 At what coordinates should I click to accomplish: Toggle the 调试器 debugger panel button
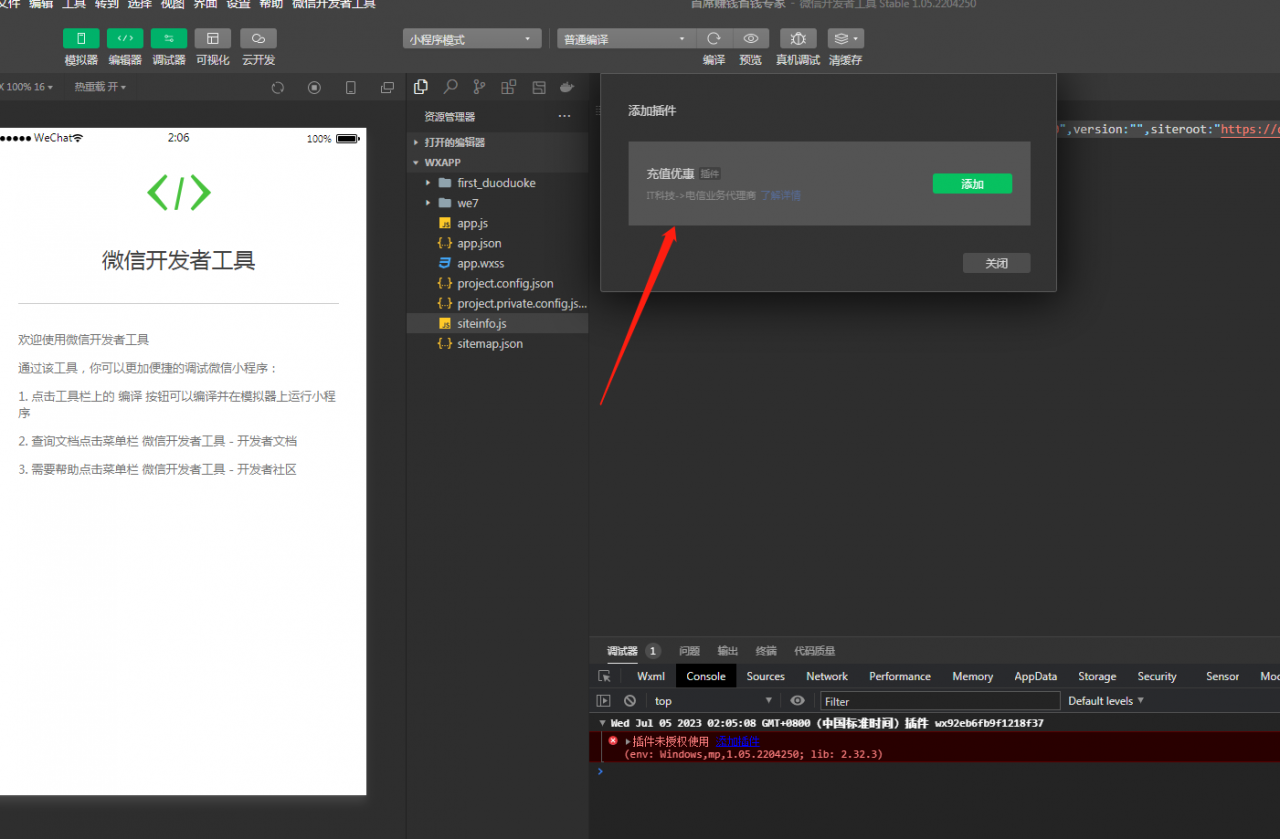(x=169, y=38)
